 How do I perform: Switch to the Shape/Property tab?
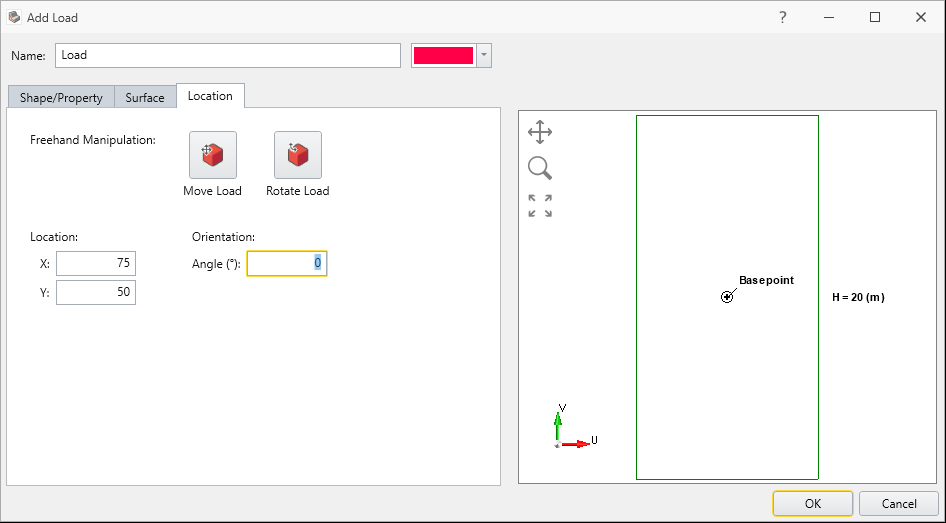point(61,97)
